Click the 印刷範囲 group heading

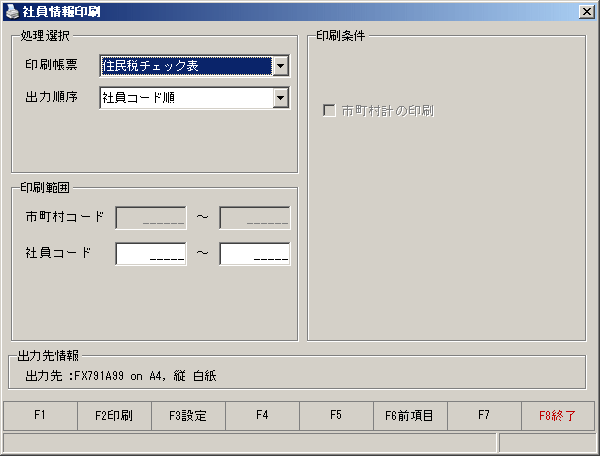45,187
